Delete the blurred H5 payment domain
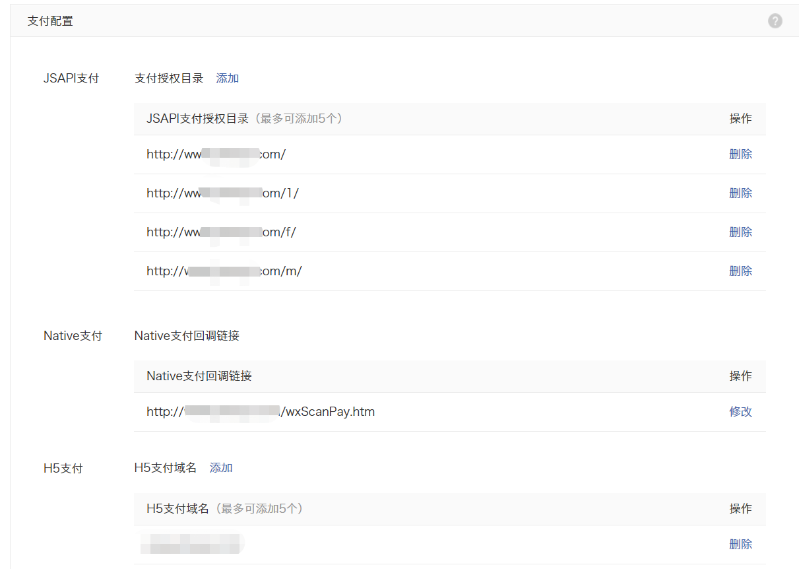This screenshot has width=799, height=569. pyautogui.click(x=740, y=544)
